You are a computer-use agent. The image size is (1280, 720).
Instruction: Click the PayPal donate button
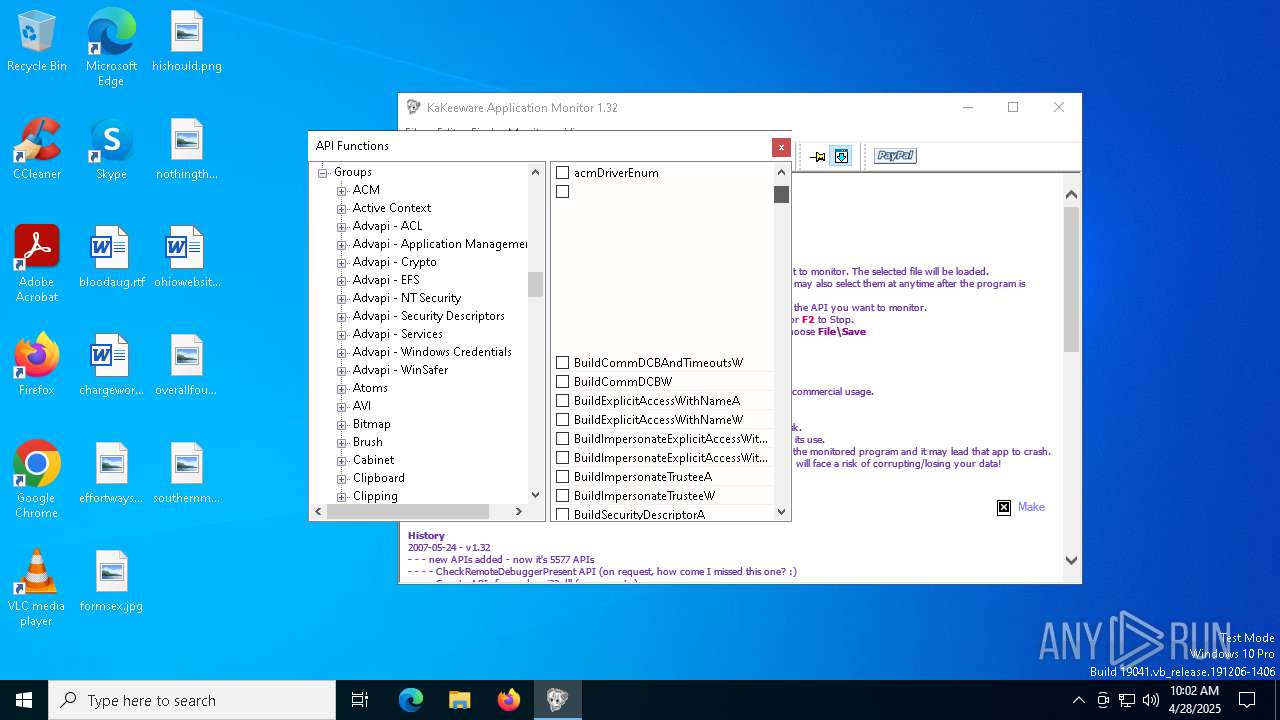pos(895,156)
